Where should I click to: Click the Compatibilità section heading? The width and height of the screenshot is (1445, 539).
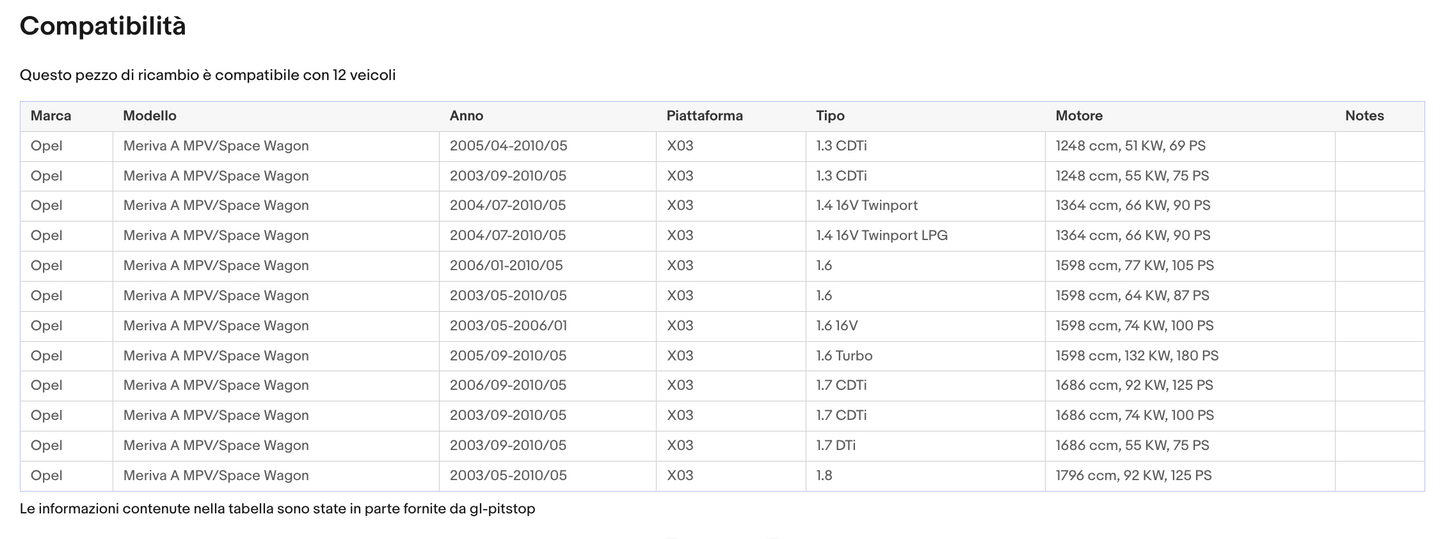103,27
